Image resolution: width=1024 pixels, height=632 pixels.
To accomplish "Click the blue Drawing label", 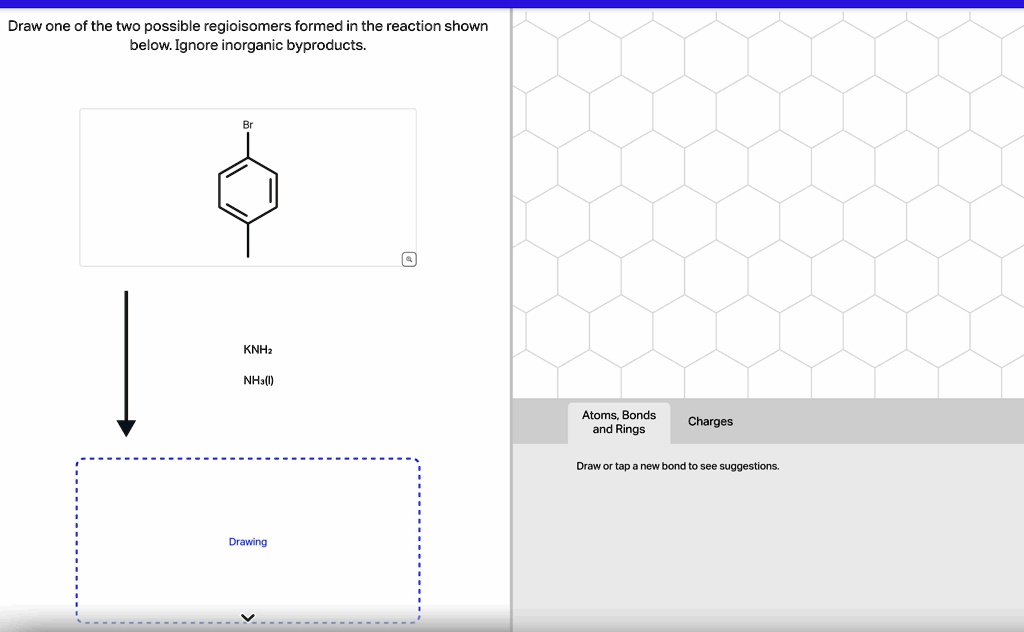I will 247,541.
